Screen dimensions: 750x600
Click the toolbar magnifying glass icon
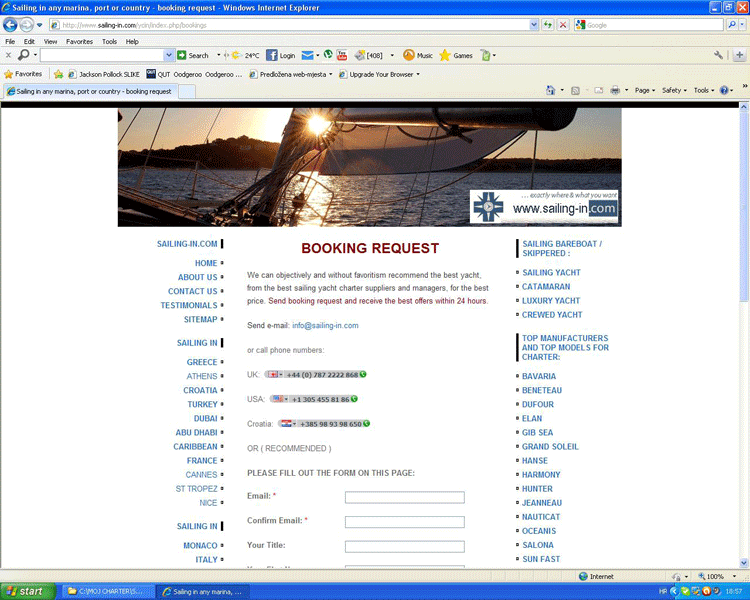(23, 55)
